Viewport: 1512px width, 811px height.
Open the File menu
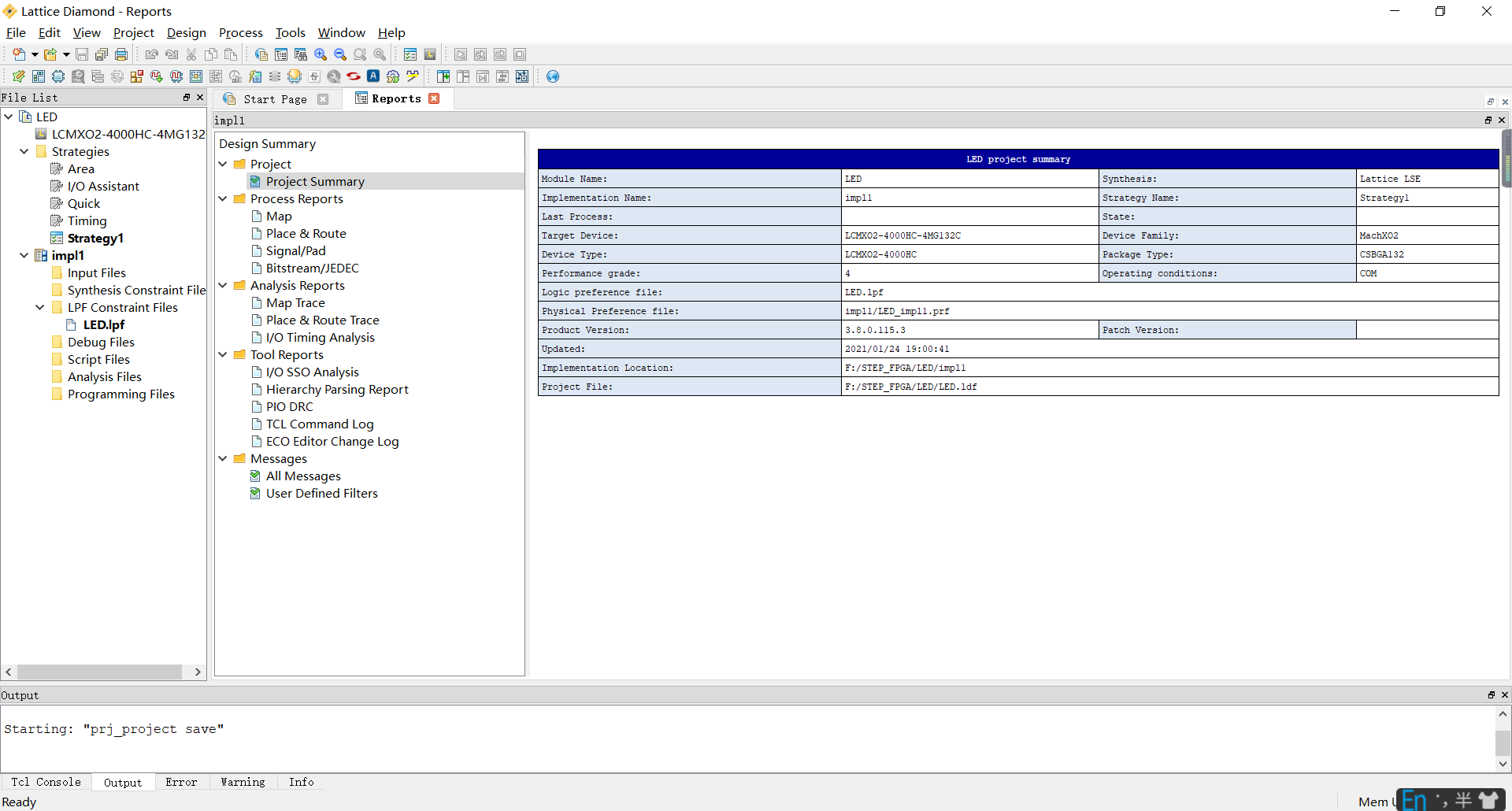click(16, 32)
